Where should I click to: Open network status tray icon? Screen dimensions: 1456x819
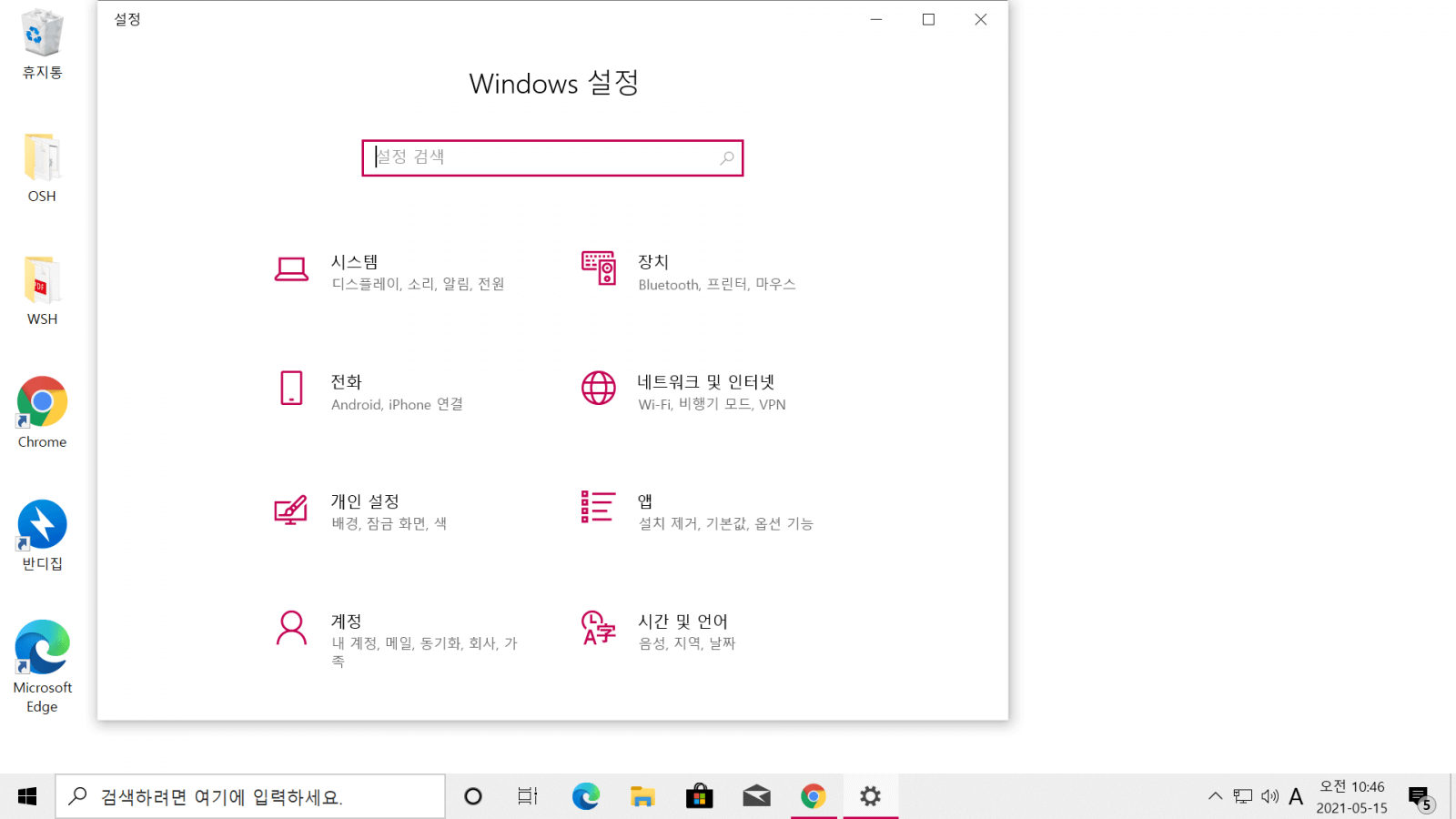click(x=1243, y=796)
